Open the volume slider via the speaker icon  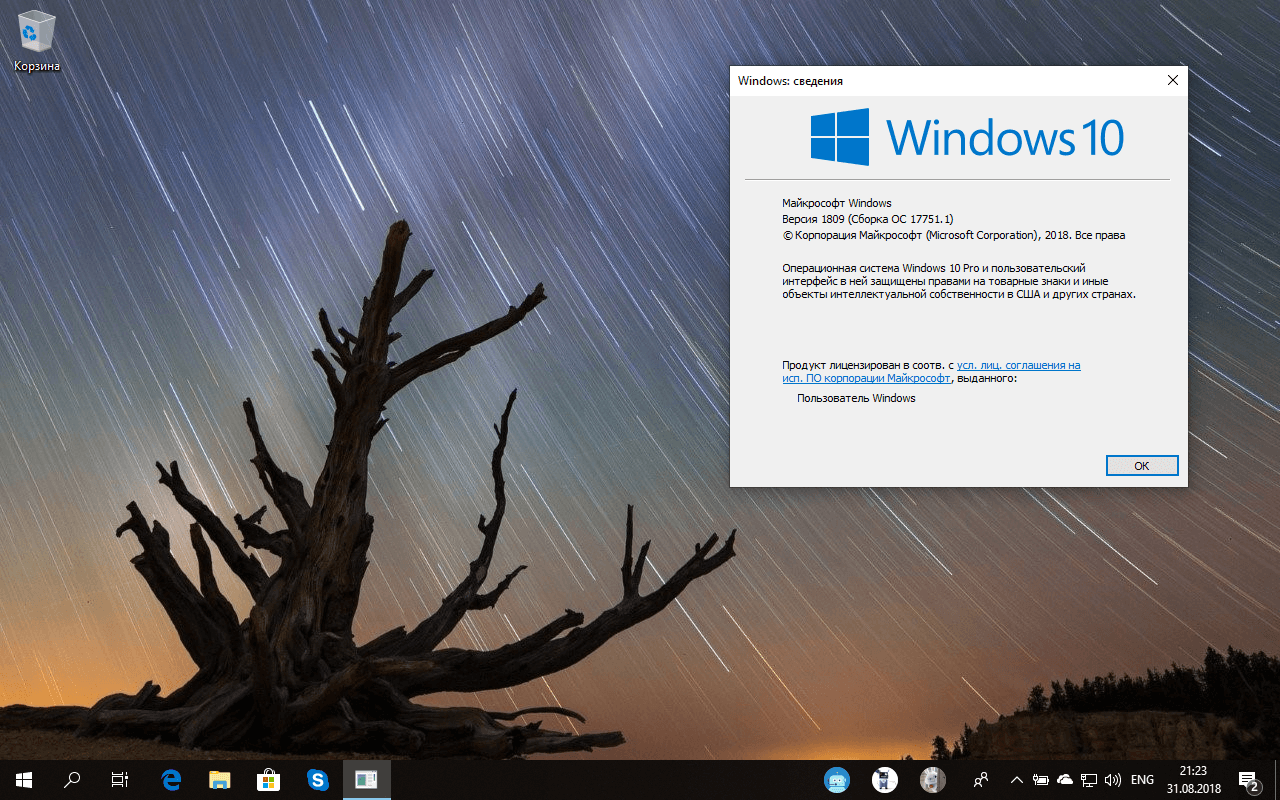click(x=1113, y=780)
